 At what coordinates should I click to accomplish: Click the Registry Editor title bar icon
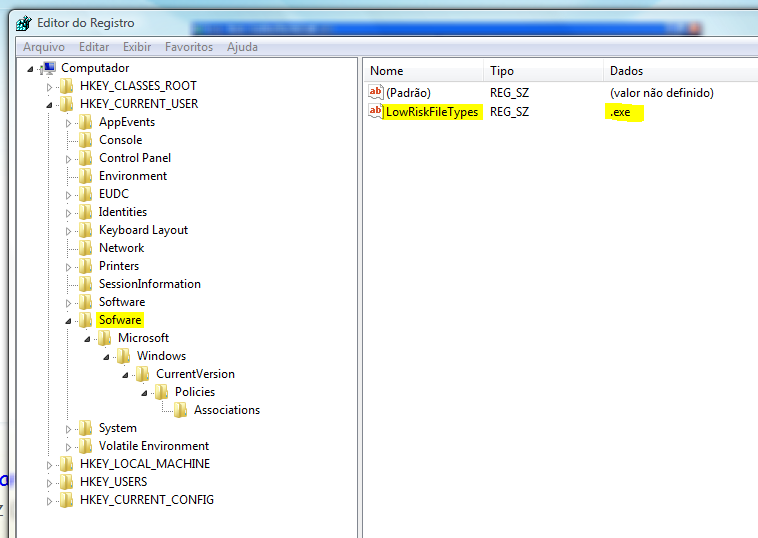click(23, 22)
